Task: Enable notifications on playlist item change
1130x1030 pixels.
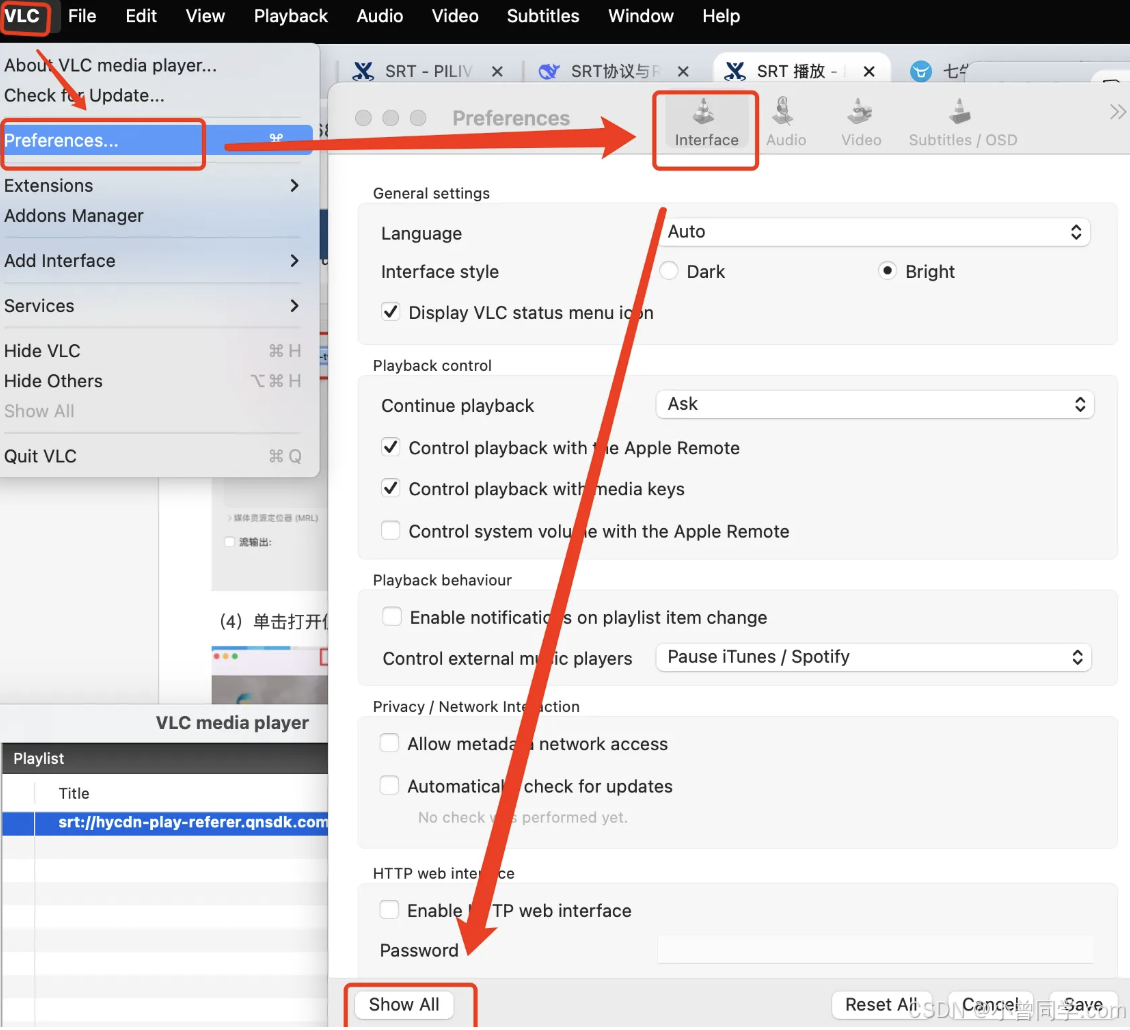Action: (392, 617)
